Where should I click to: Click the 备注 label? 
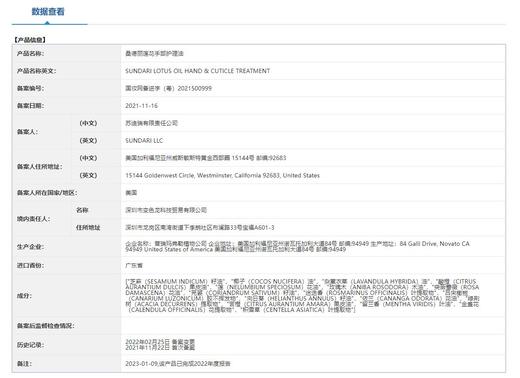[24, 364]
